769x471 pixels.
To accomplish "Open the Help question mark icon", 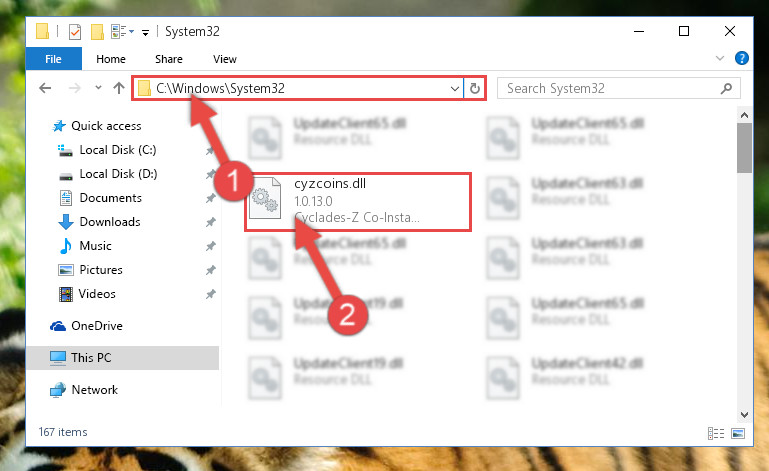I will [742, 58].
